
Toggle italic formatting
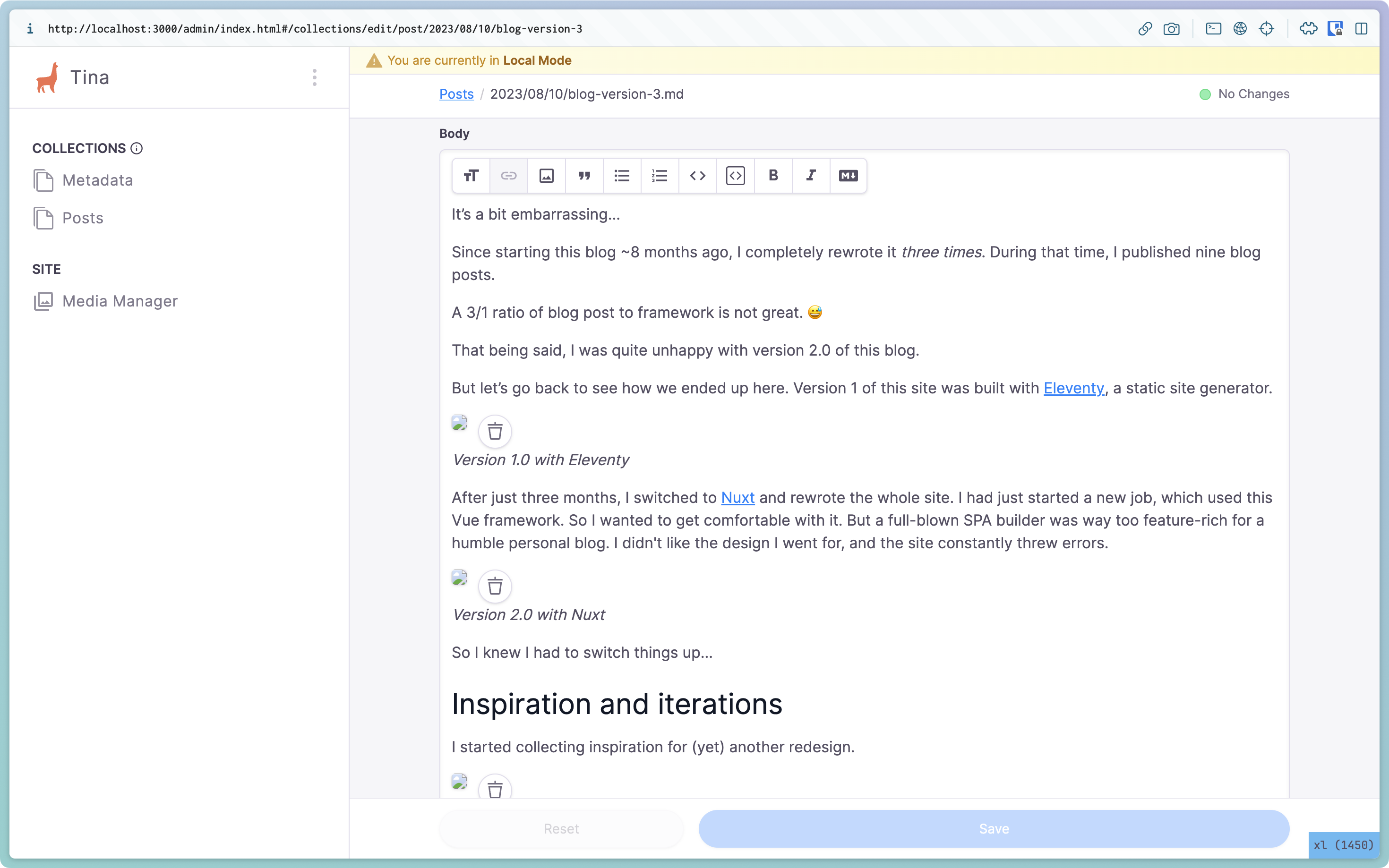pyautogui.click(x=810, y=176)
